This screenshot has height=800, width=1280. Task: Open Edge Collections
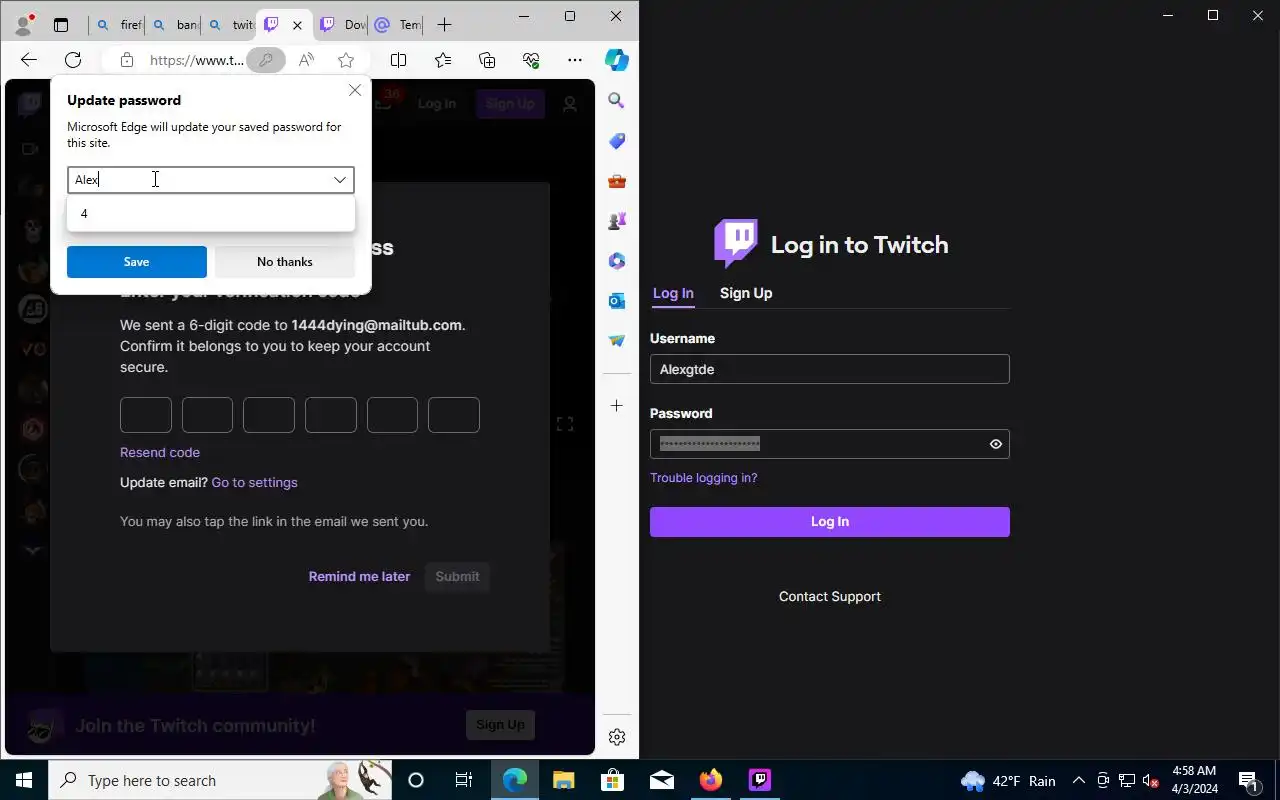click(487, 60)
